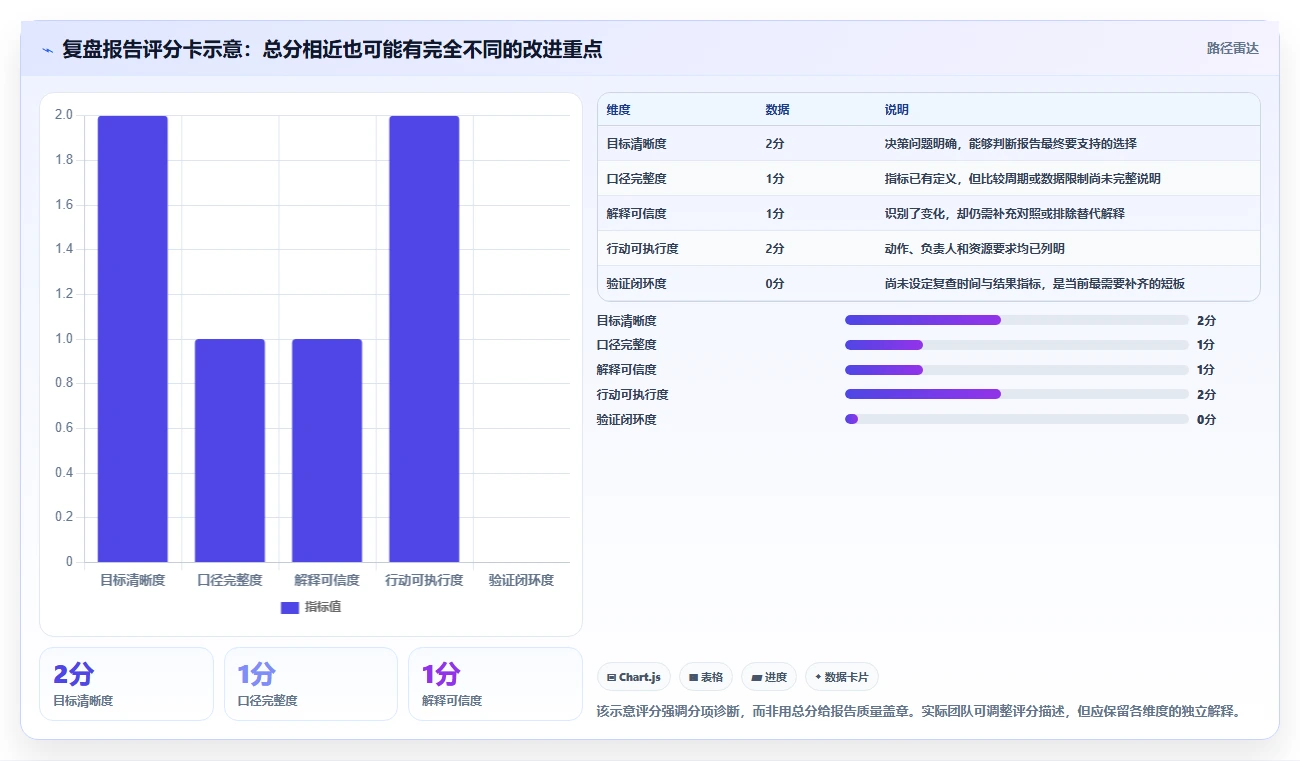
Task: Toggle the 指标值 legend color swatch
Action: (x=290, y=607)
